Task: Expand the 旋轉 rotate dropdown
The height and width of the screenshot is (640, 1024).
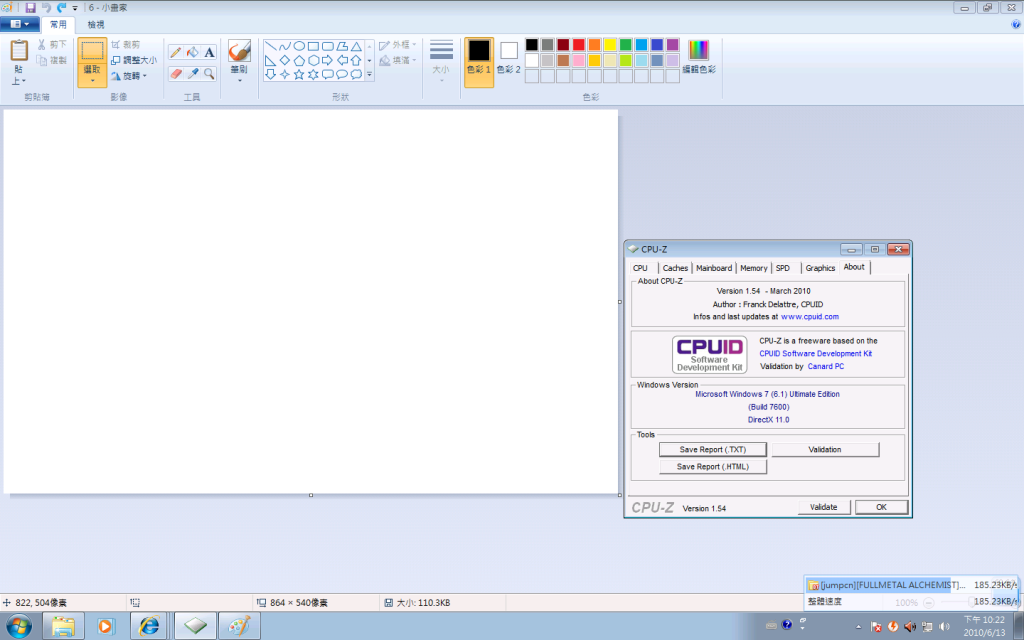Action: coord(130,75)
